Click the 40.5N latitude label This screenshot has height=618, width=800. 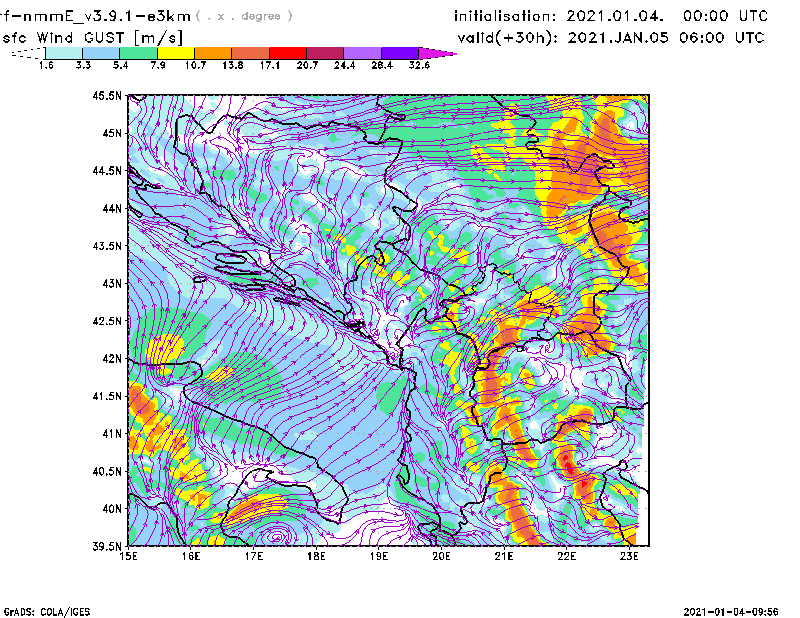click(x=107, y=472)
